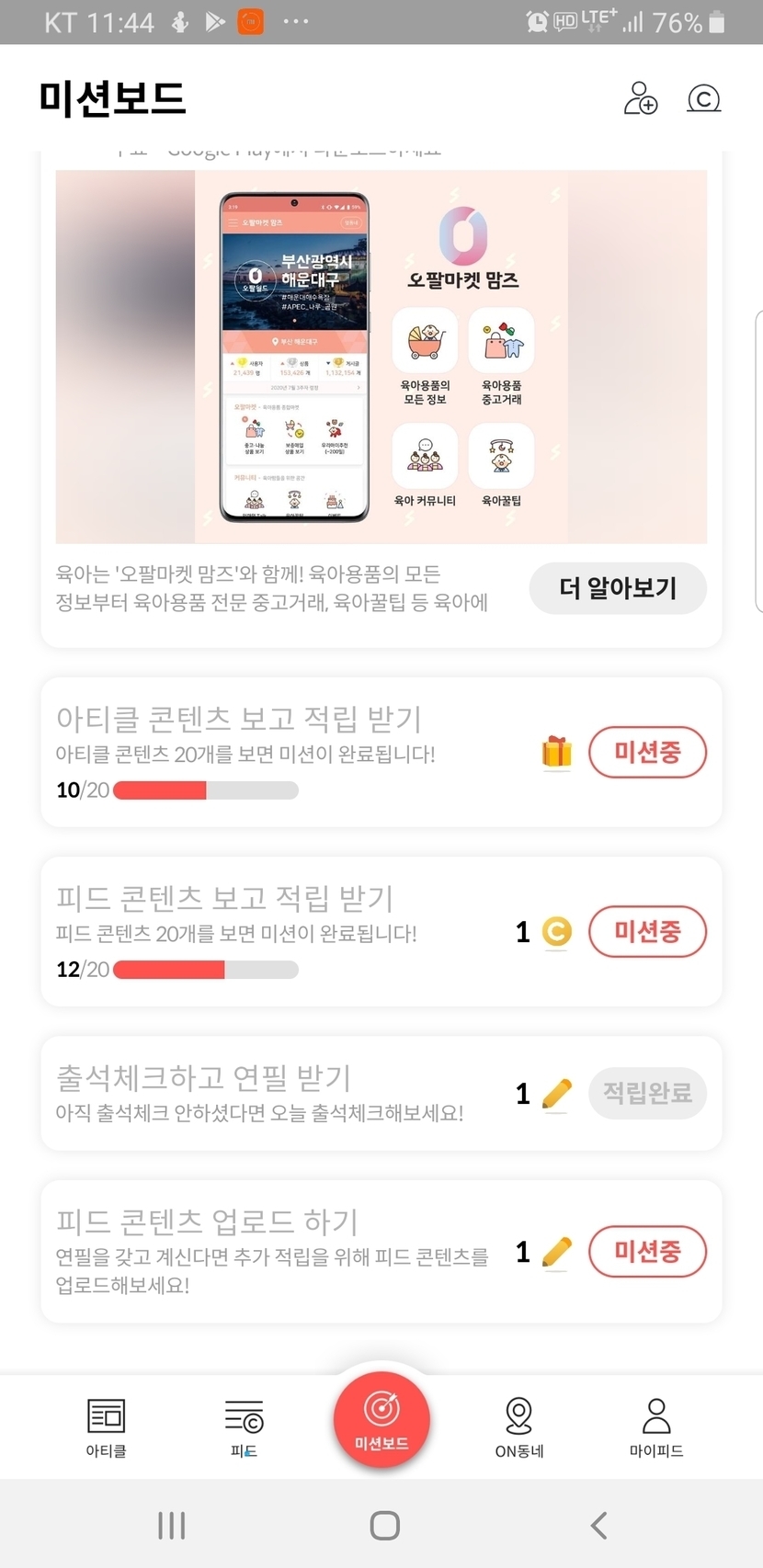763x1568 pixels.
Task: Tap 미션중 button for feed upload mission
Action: point(647,1252)
